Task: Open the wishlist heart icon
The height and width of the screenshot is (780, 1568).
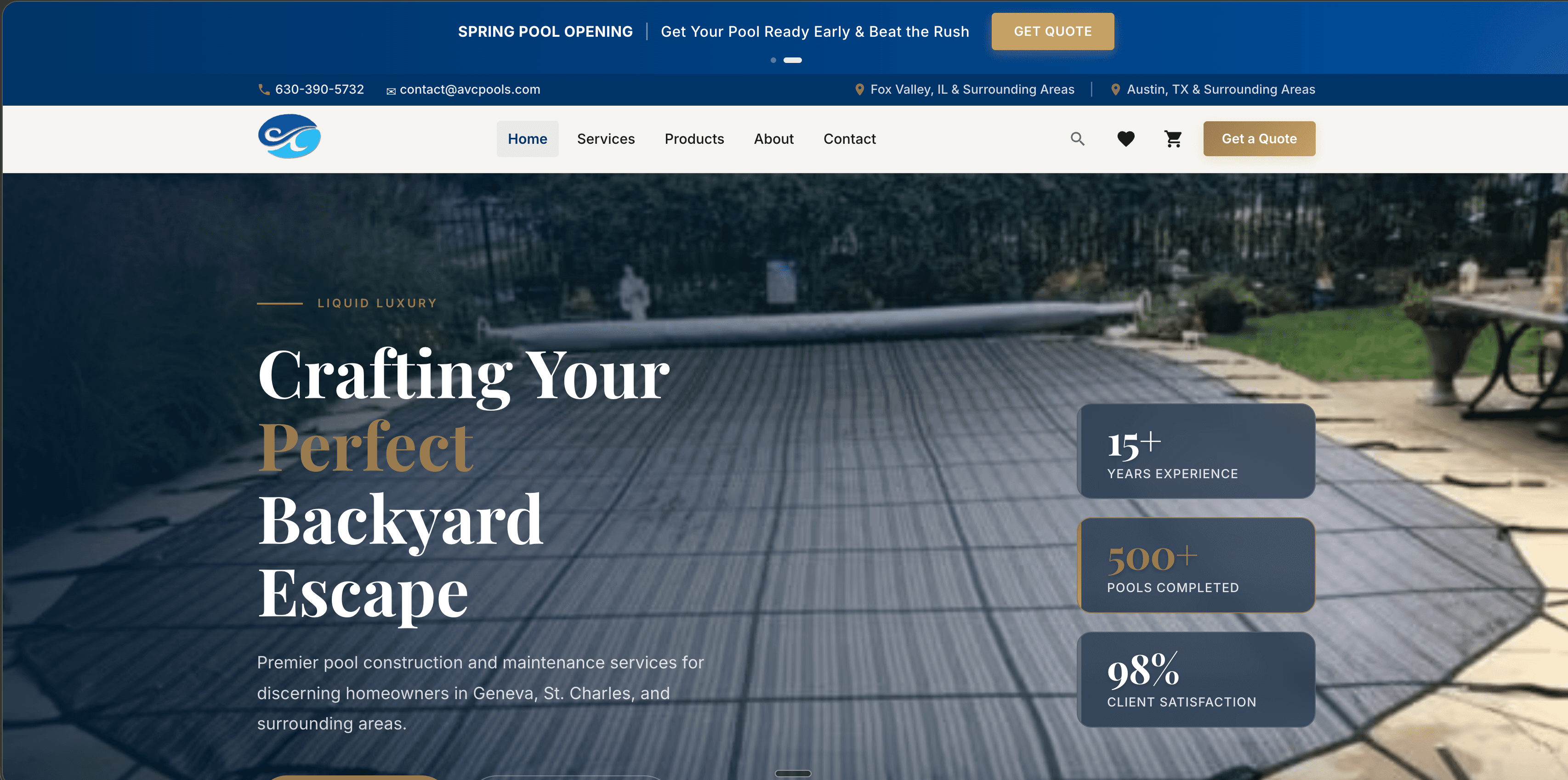Action: click(x=1125, y=139)
